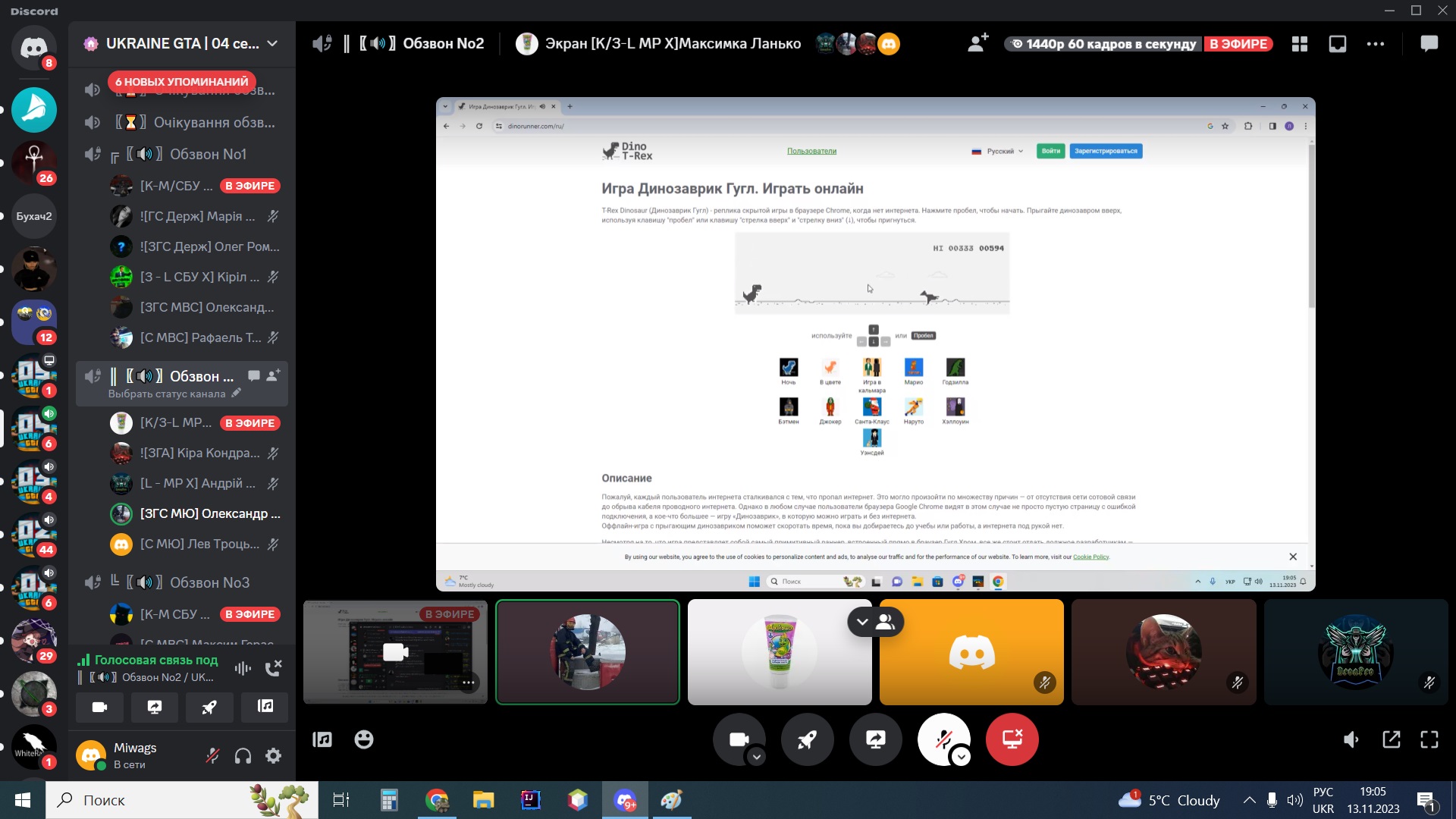
Task: Show hidden system tray icons
Action: [1249, 800]
